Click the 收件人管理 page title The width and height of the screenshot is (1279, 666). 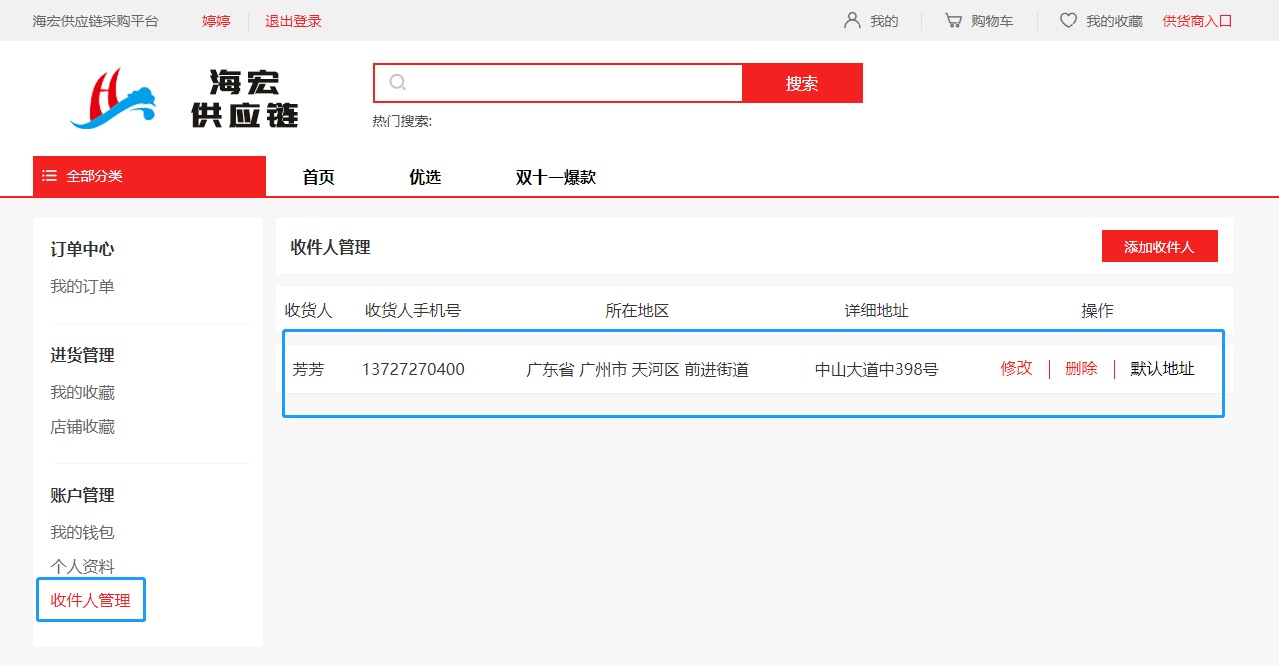coord(330,247)
